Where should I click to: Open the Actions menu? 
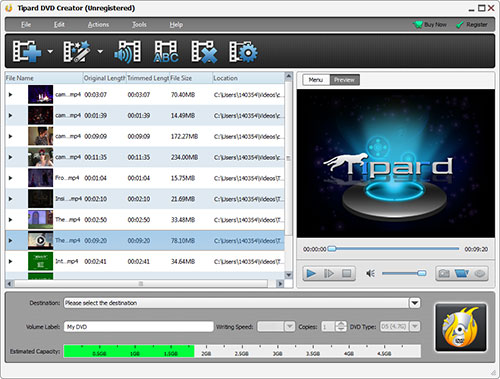(x=98, y=25)
